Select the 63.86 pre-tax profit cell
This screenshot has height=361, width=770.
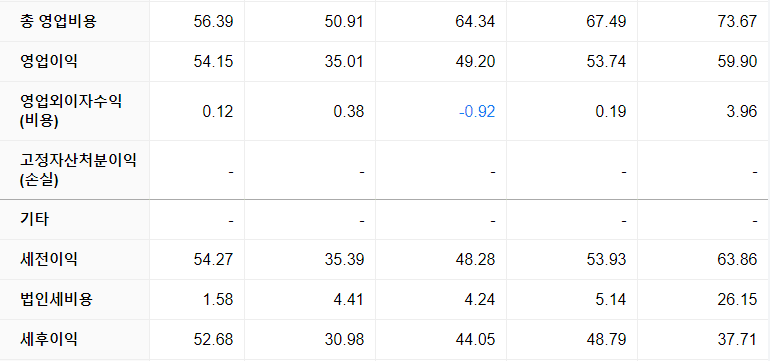click(x=738, y=259)
